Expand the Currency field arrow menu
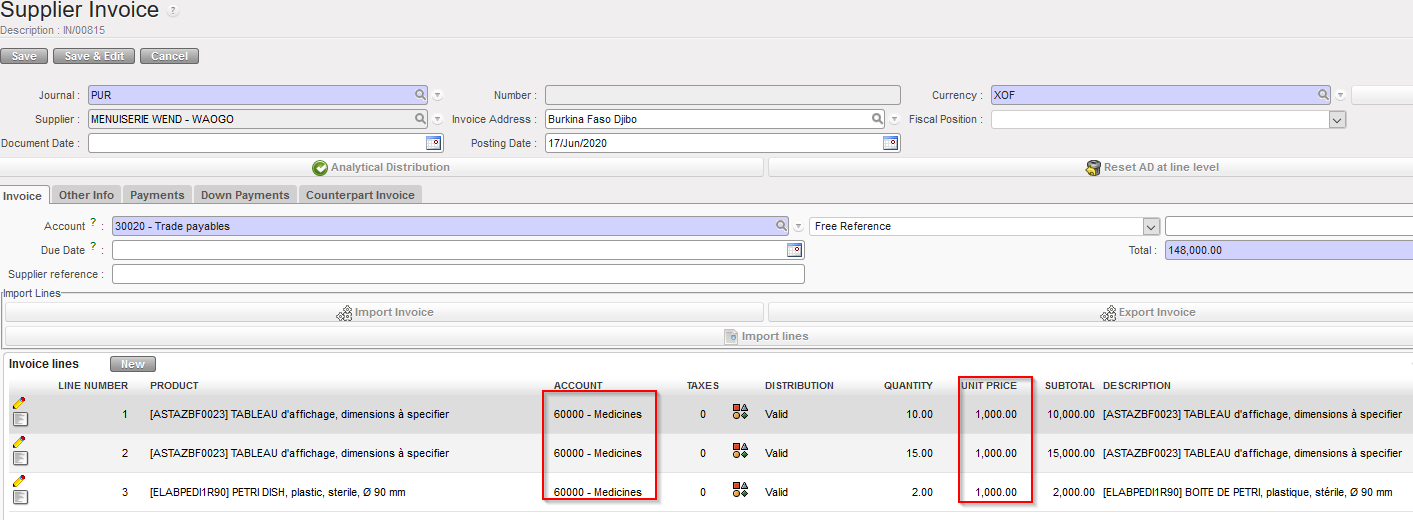This screenshot has height=520, width=1413. click(x=1340, y=95)
